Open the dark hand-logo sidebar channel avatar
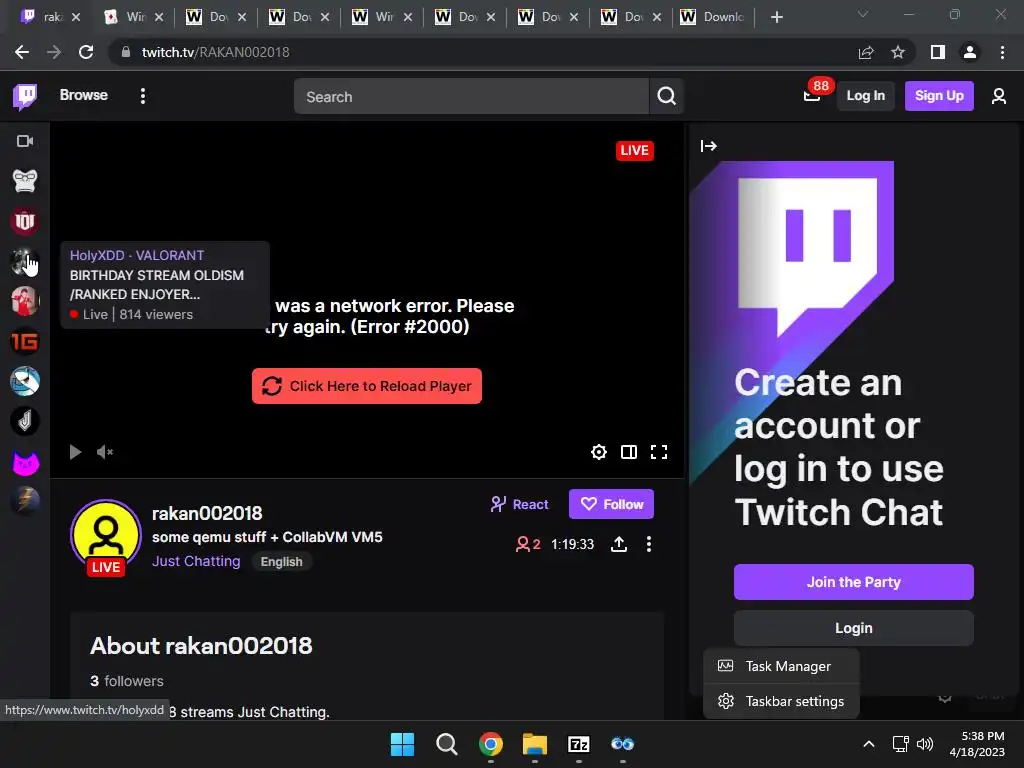This screenshot has width=1024, height=768. (25, 421)
